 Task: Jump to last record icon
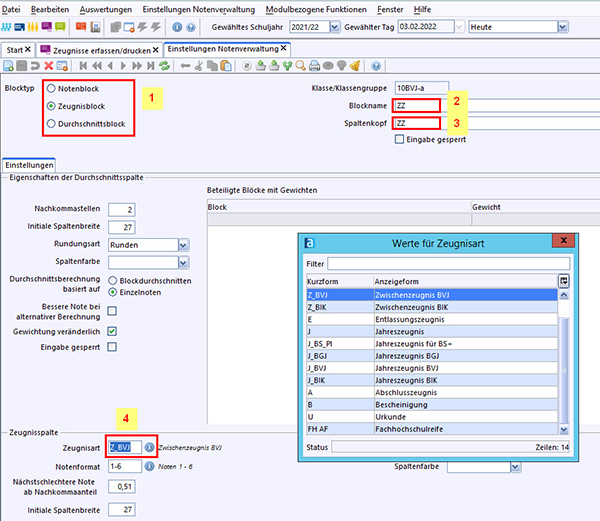151,66
